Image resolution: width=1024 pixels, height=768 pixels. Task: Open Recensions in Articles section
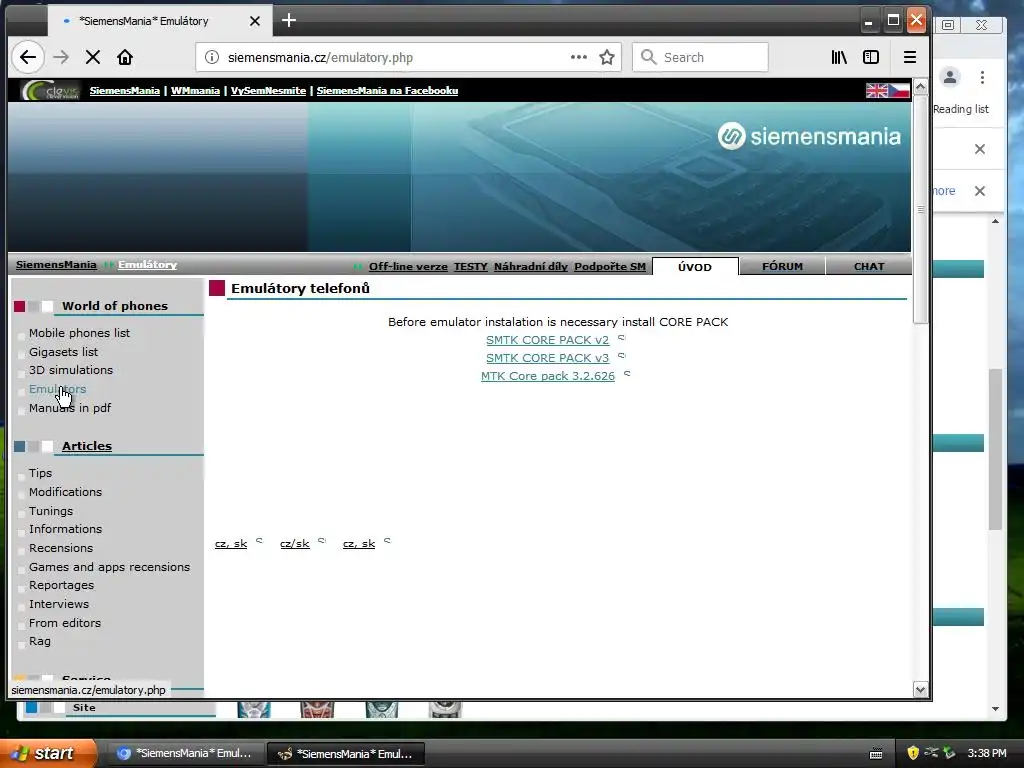61,548
